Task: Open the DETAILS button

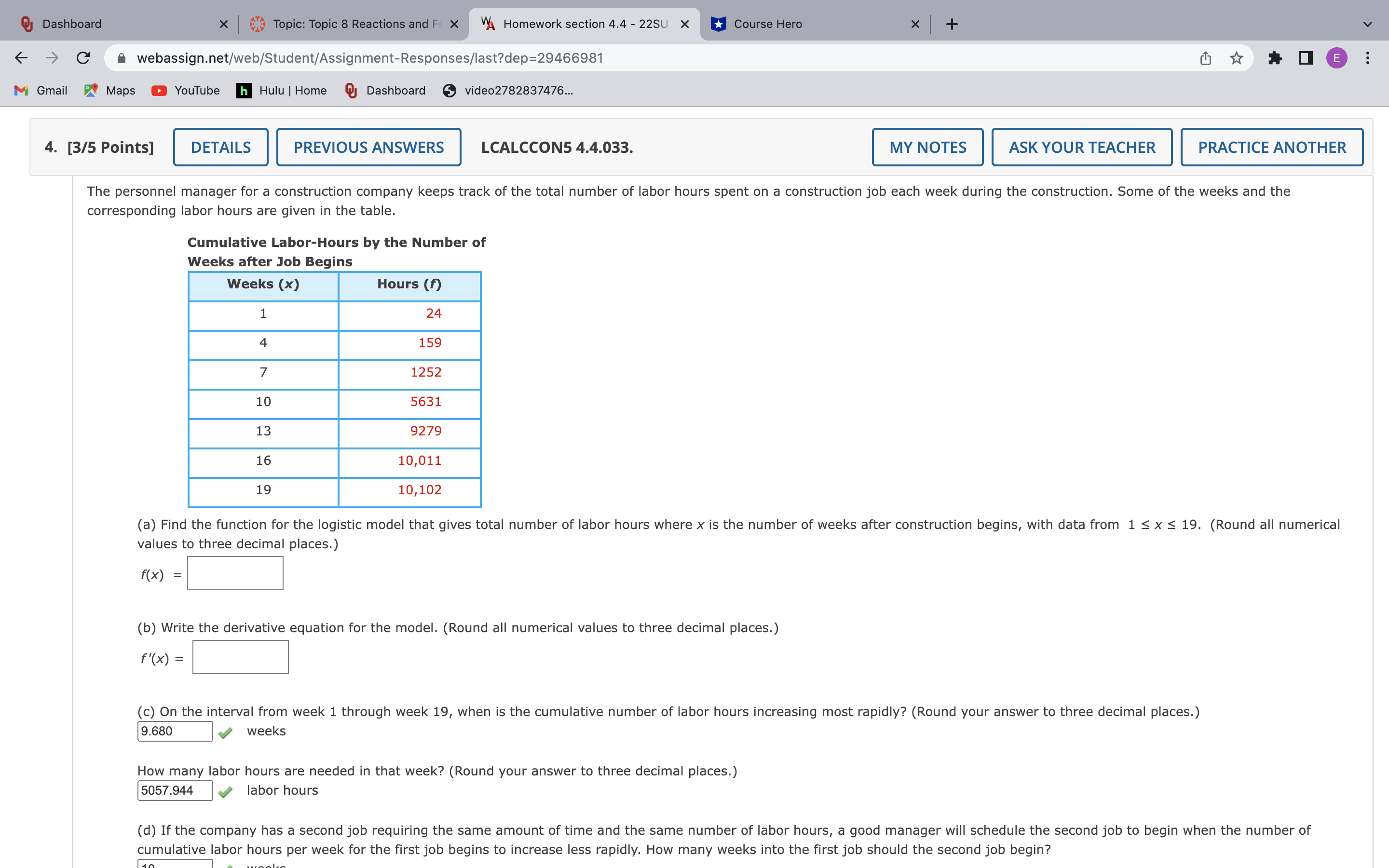Action: (220, 148)
